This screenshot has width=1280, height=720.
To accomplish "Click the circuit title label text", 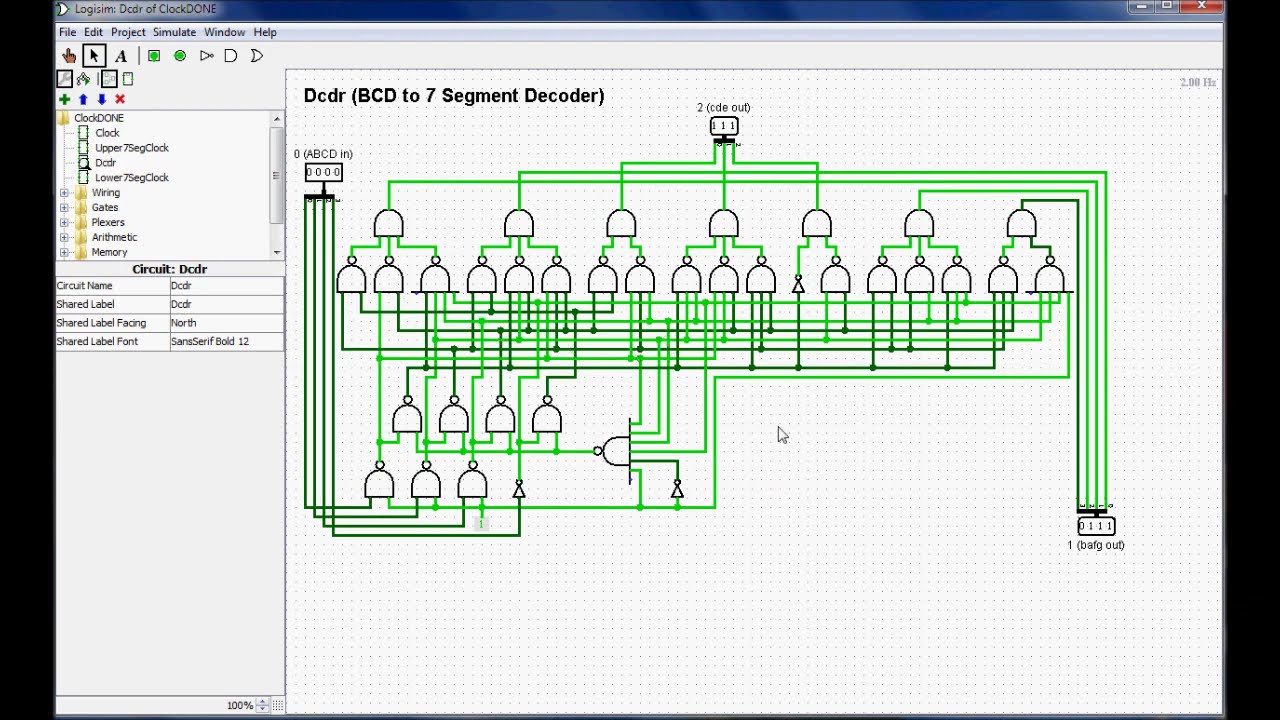I will point(454,96).
